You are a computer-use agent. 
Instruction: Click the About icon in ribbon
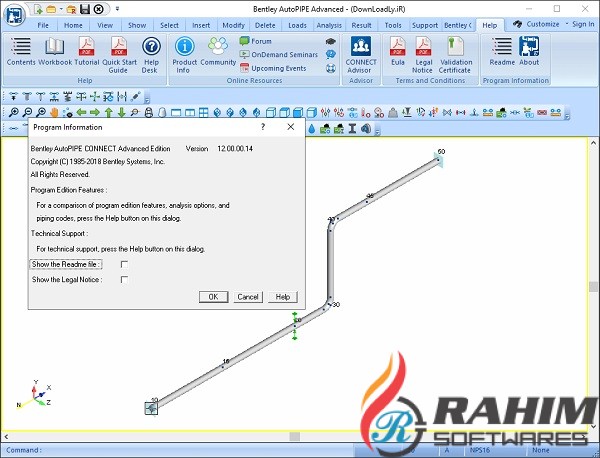(x=529, y=51)
